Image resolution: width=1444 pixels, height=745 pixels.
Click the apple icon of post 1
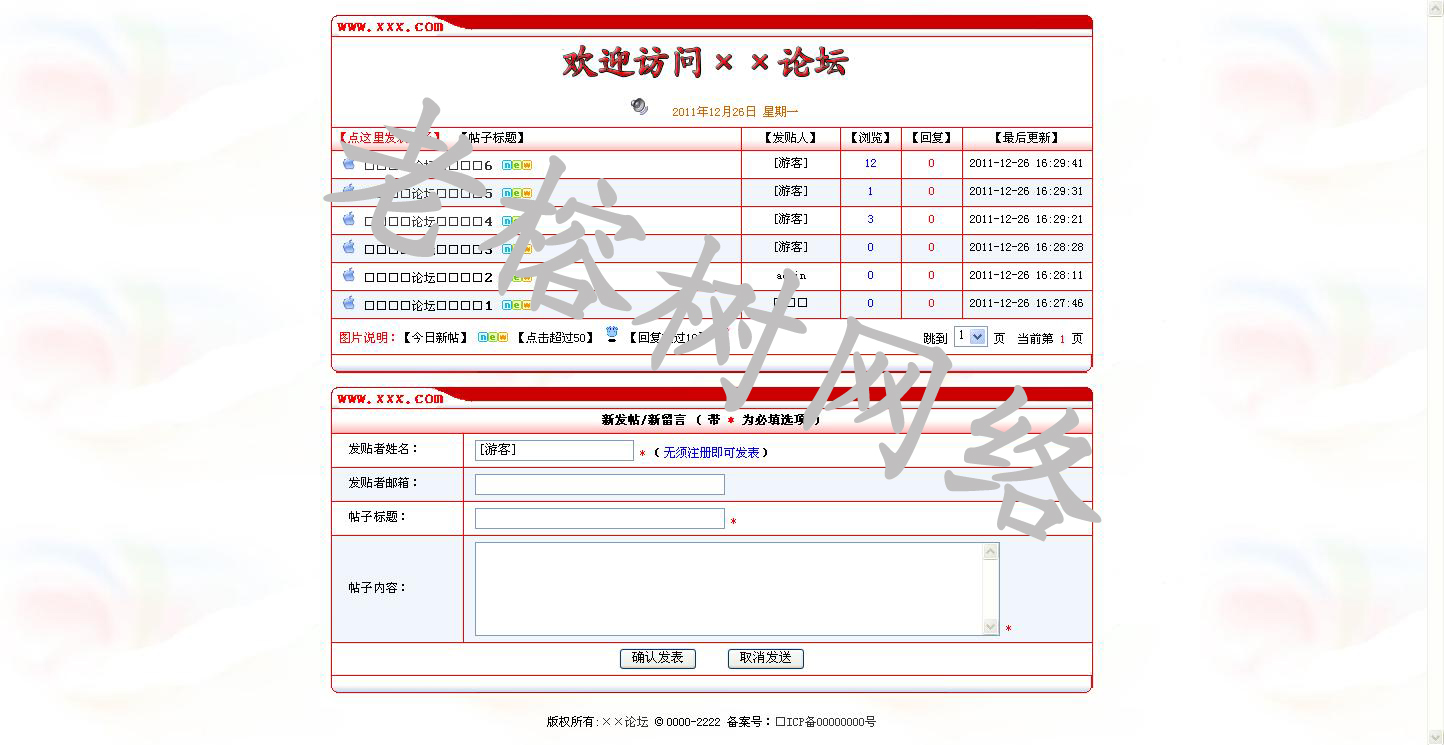pyautogui.click(x=349, y=302)
